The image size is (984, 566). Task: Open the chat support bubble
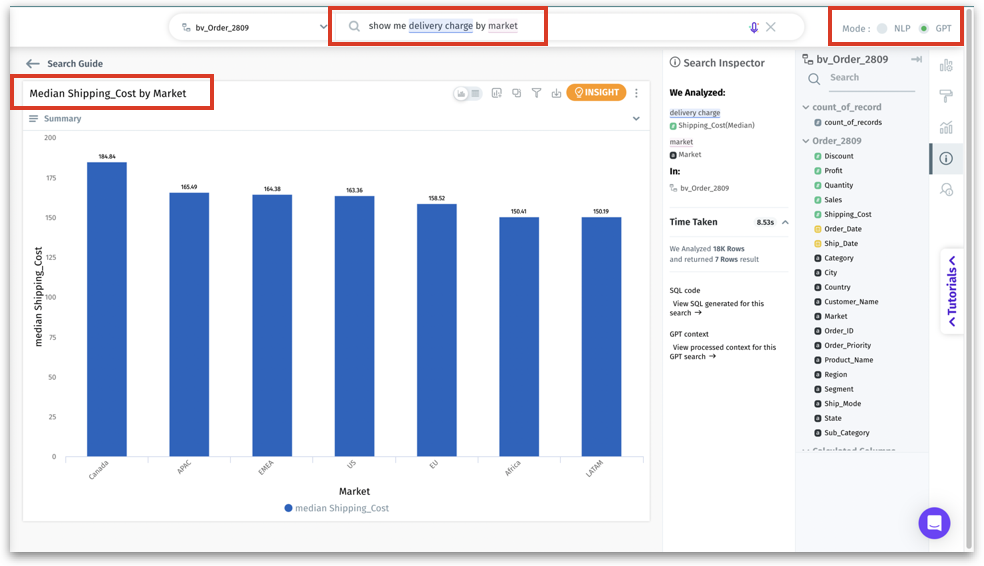pyautogui.click(x=934, y=522)
